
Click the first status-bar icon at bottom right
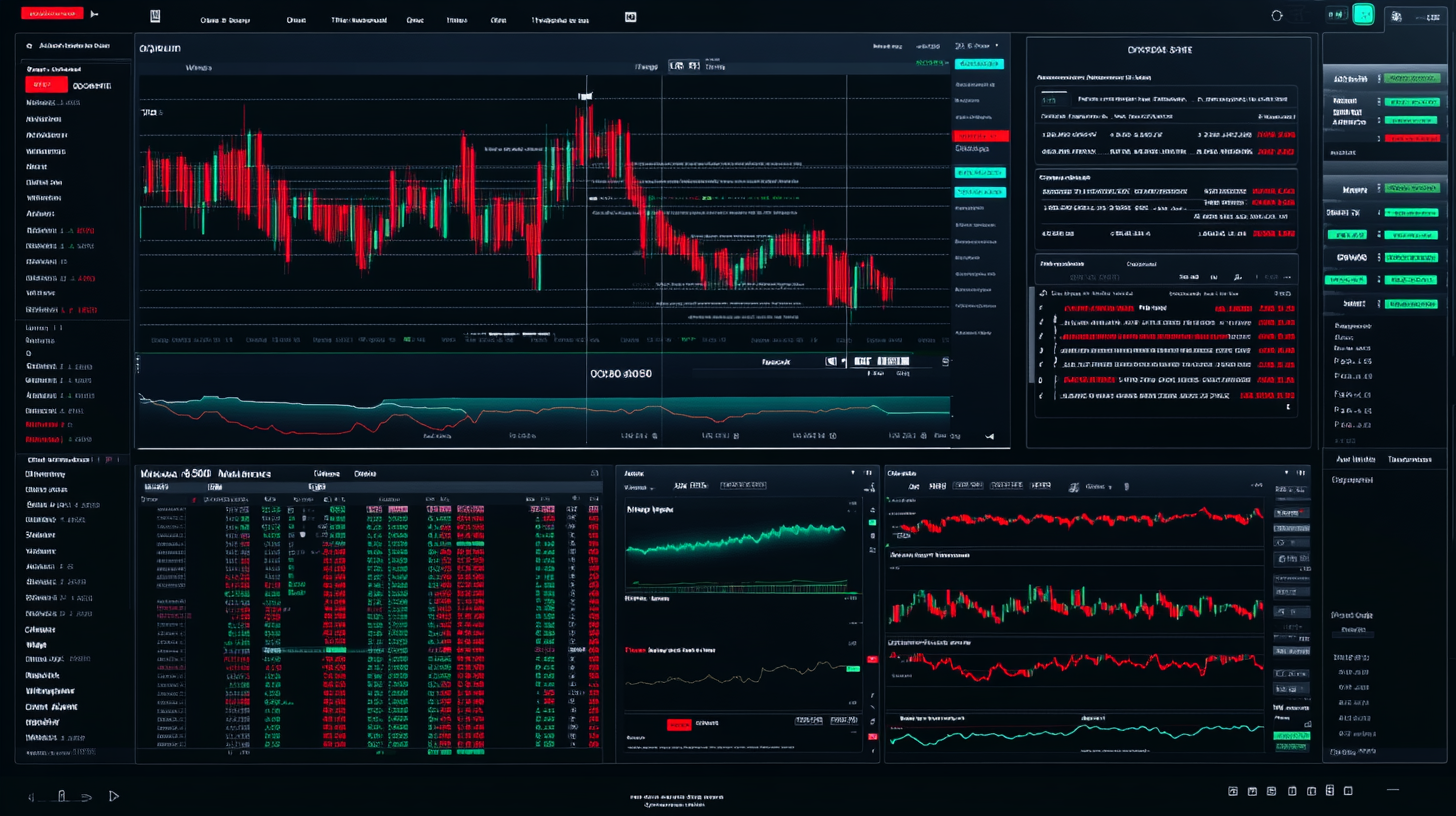pos(1233,791)
